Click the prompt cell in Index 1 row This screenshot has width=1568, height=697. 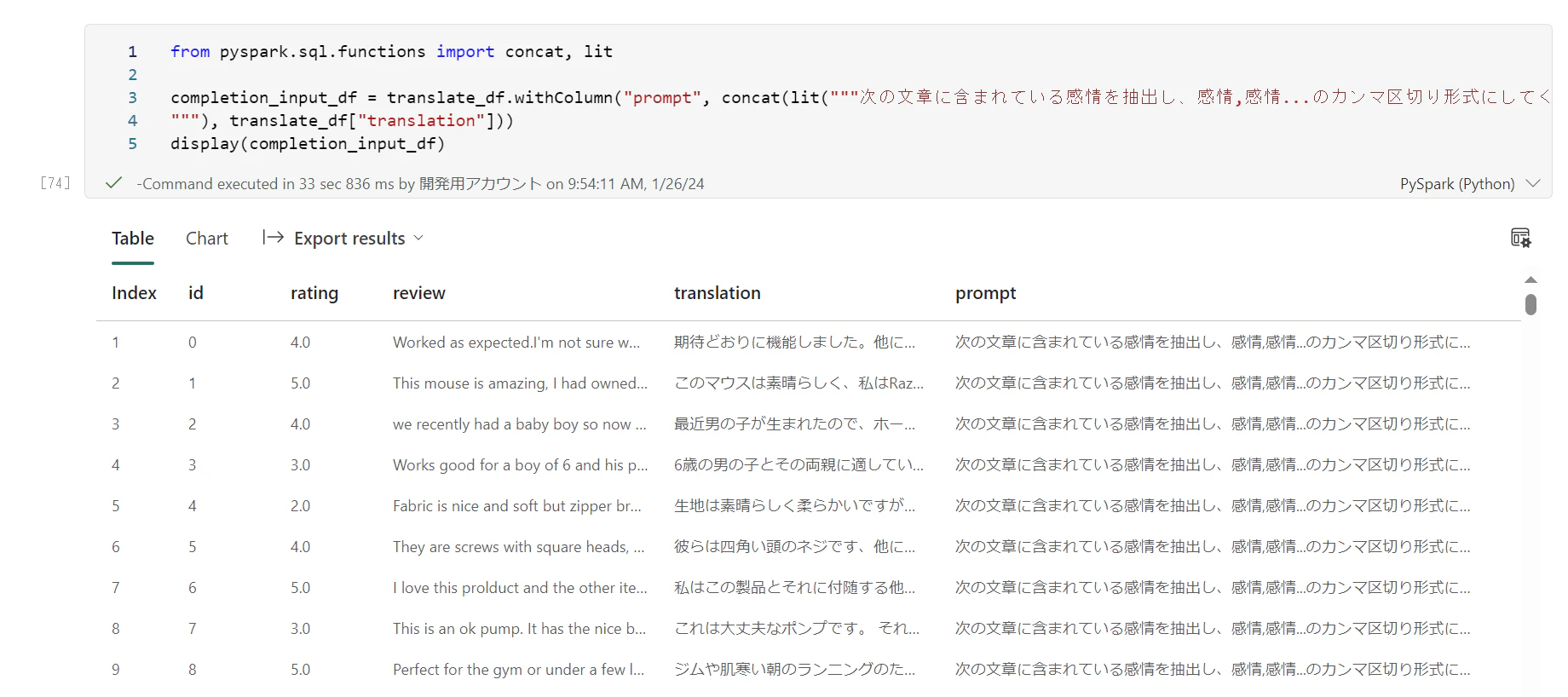coord(1213,343)
